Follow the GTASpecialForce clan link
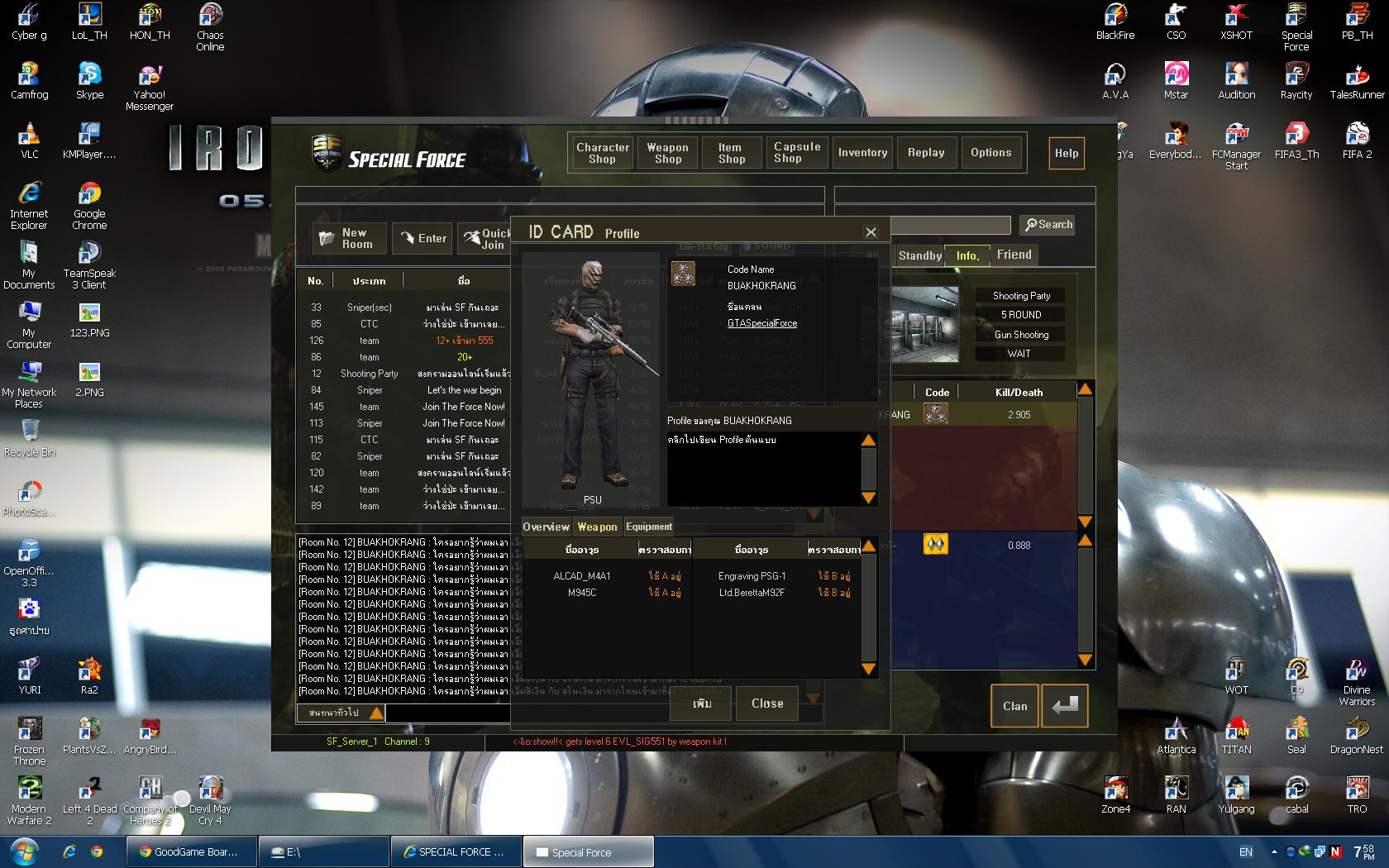The width and height of the screenshot is (1389, 868). (762, 323)
